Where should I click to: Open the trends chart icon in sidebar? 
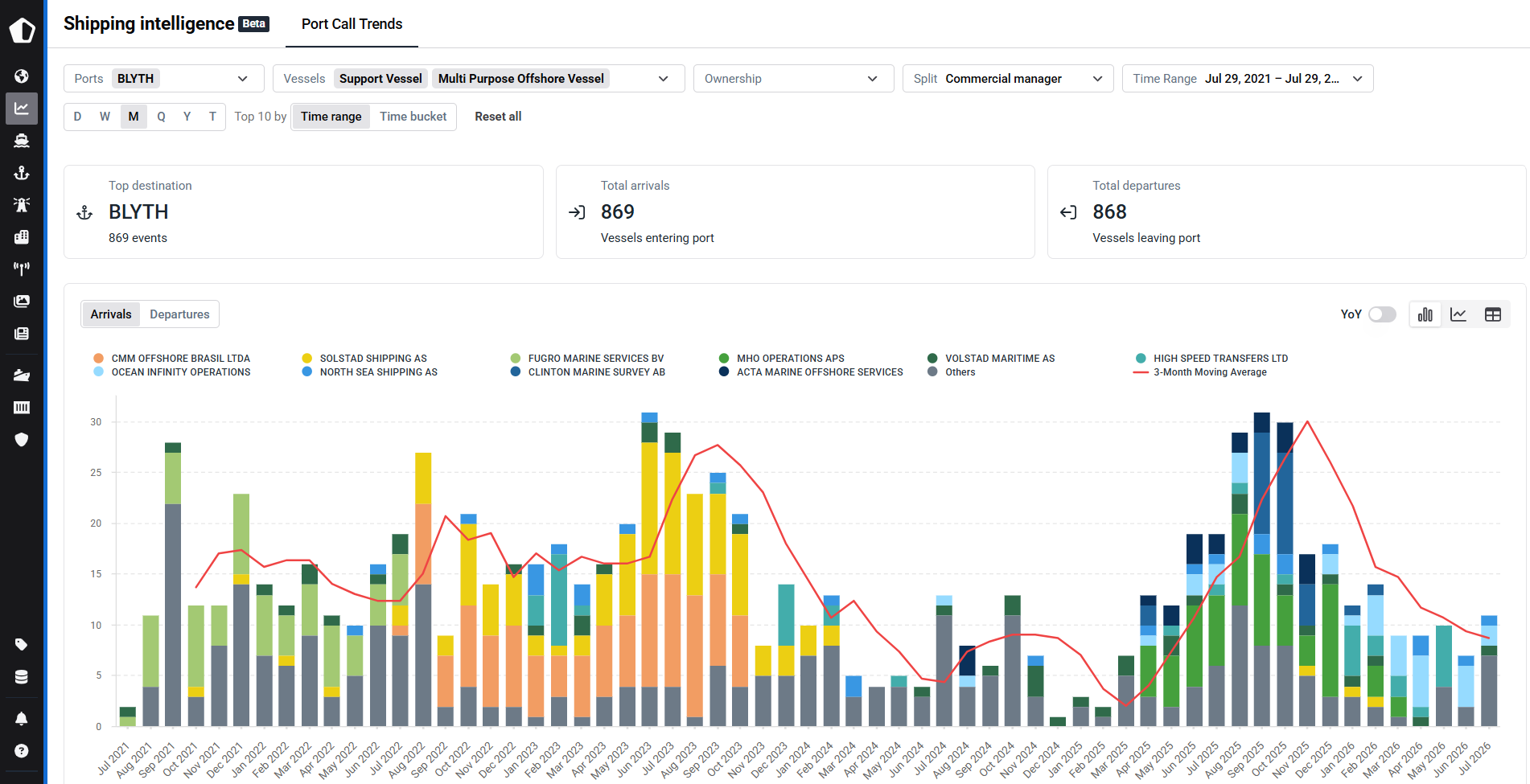(22, 109)
